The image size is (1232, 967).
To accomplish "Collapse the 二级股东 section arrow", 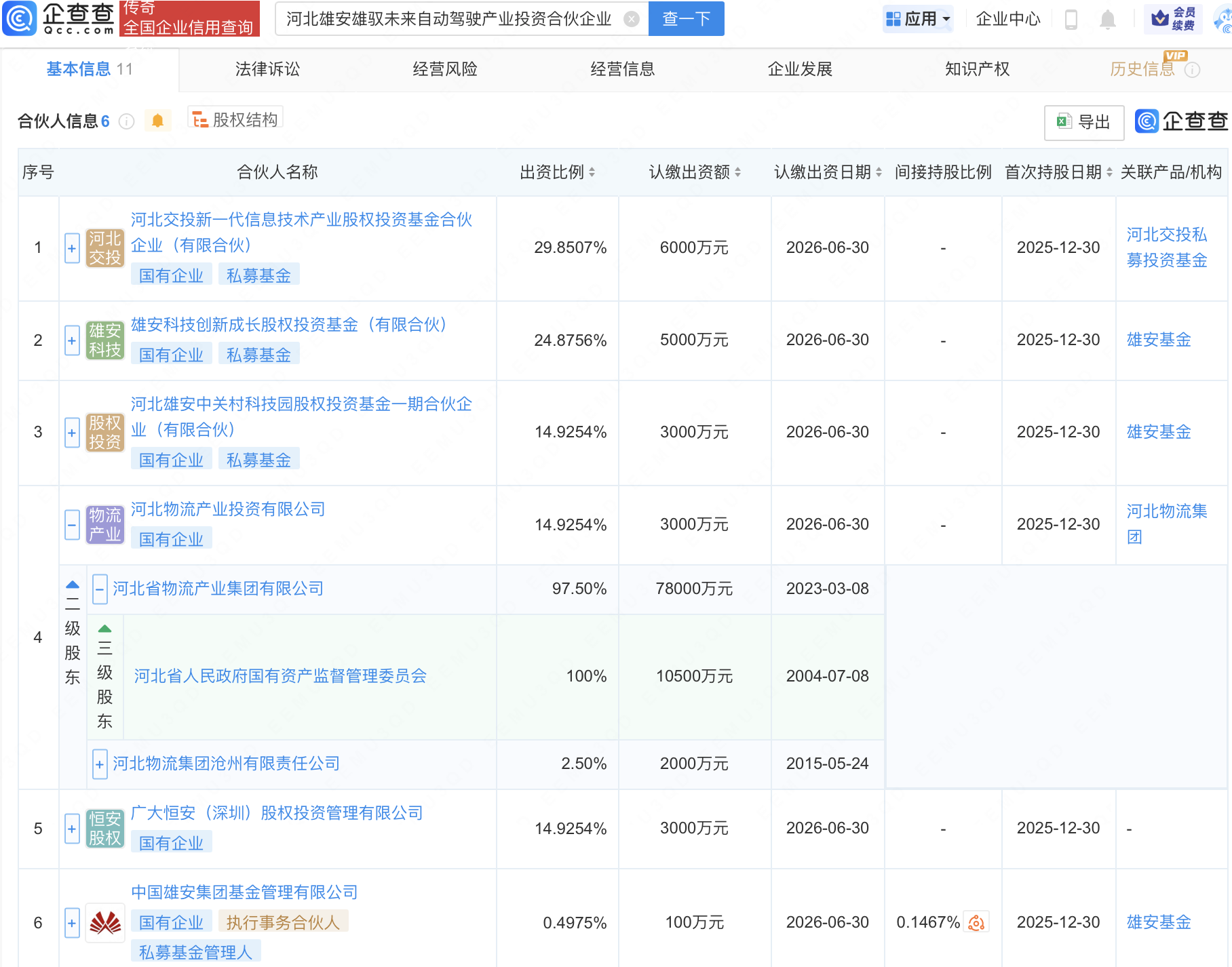I will pyautogui.click(x=73, y=585).
